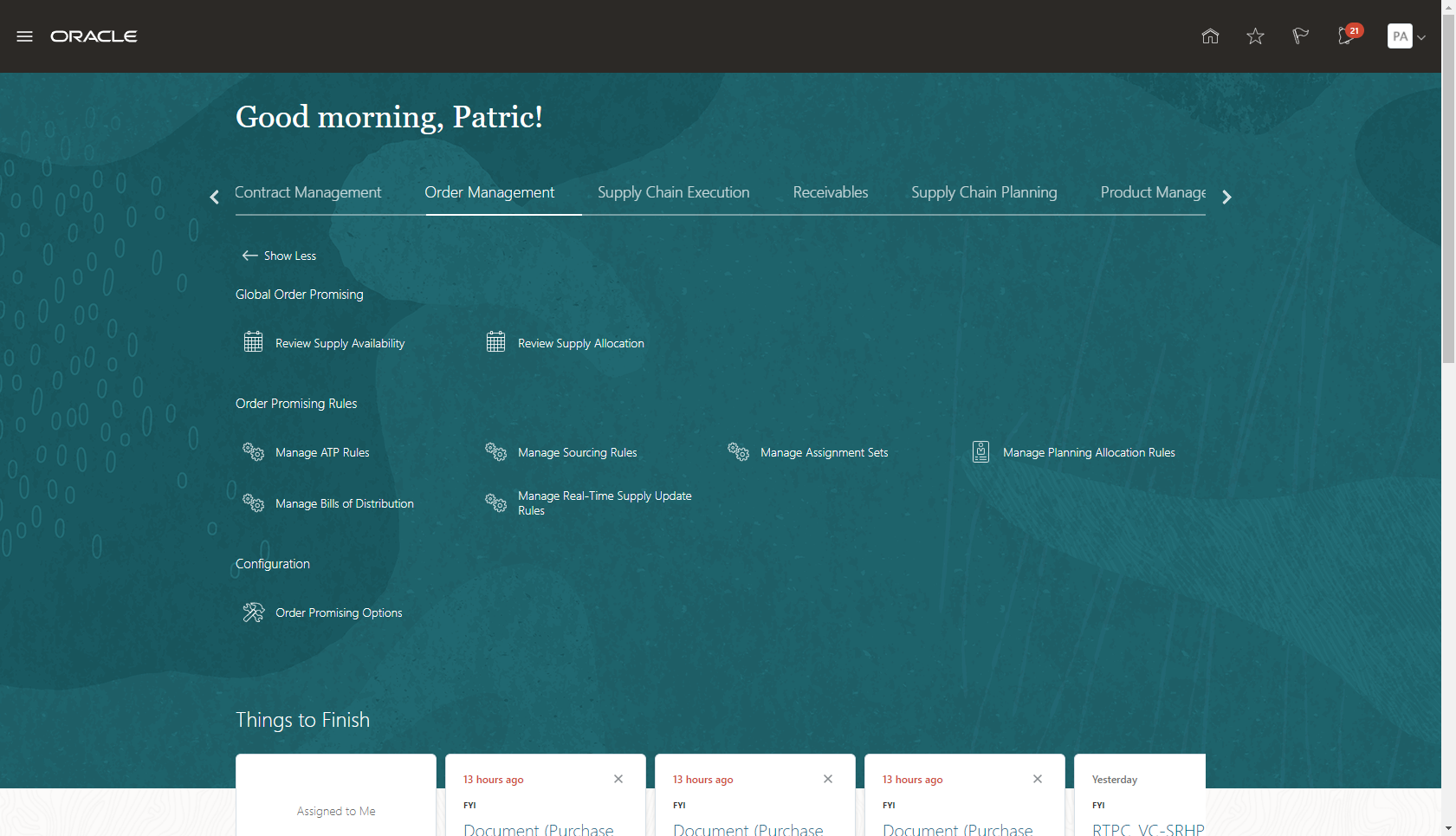
Task: Select the Manage ATP Rules gear icon
Action: click(253, 451)
